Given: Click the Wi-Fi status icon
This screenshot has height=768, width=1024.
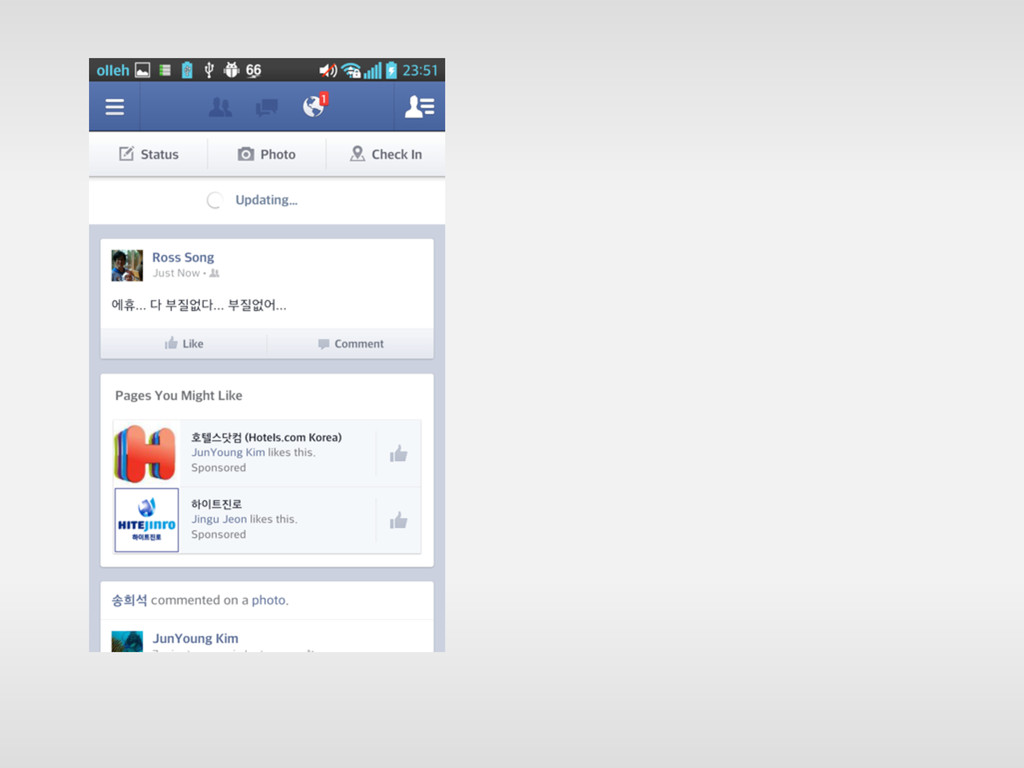Looking at the screenshot, I should click(351, 71).
